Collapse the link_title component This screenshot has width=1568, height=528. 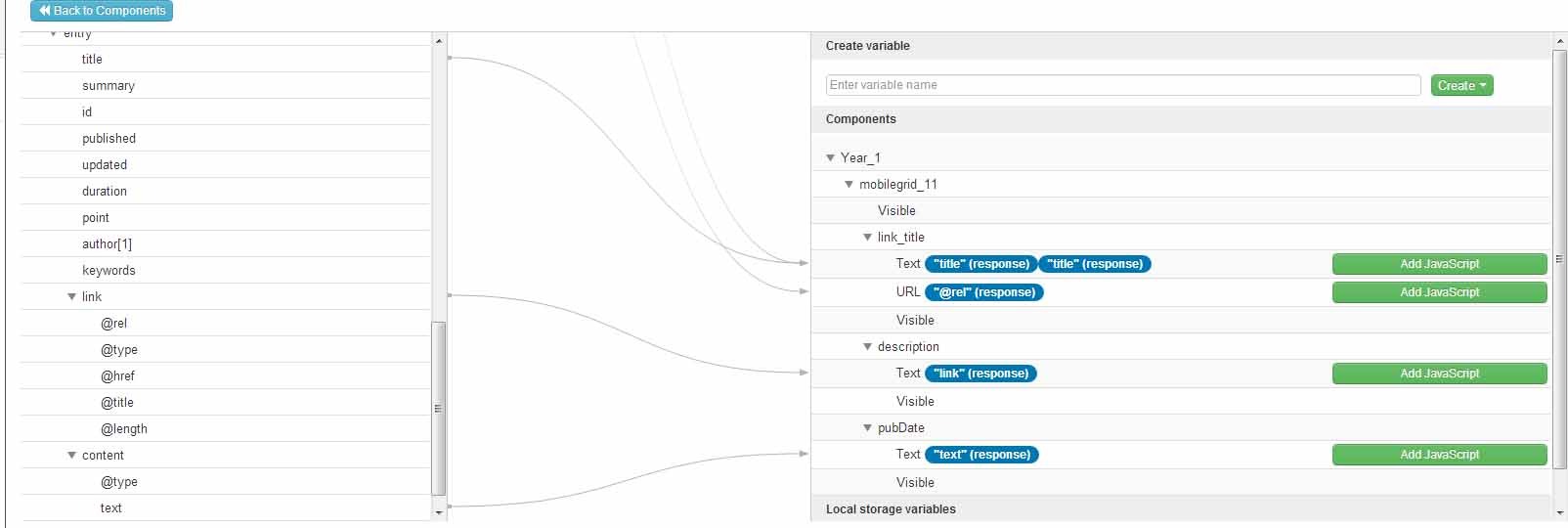point(867,237)
